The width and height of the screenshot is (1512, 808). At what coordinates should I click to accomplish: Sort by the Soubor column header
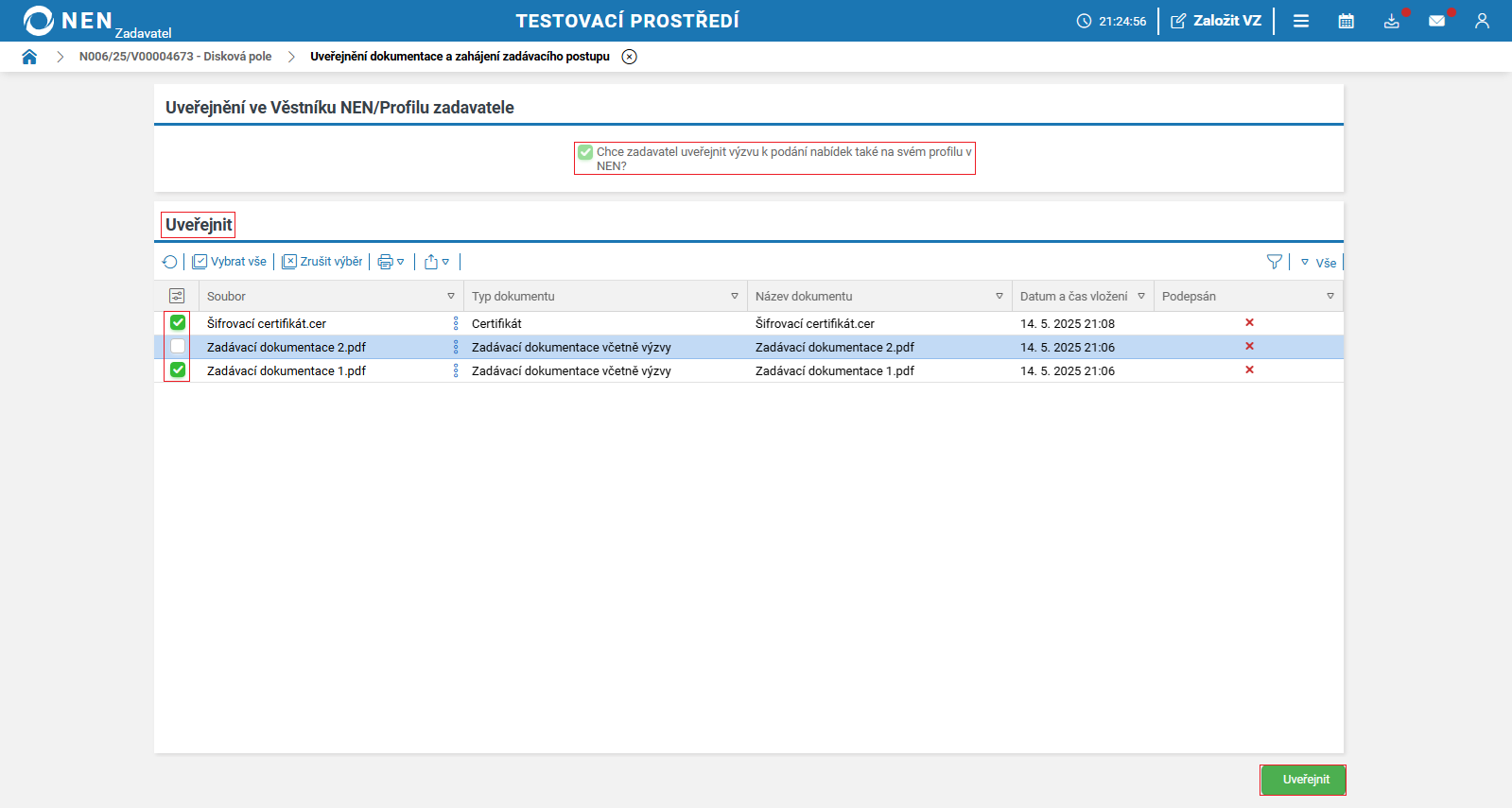click(226, 296)
